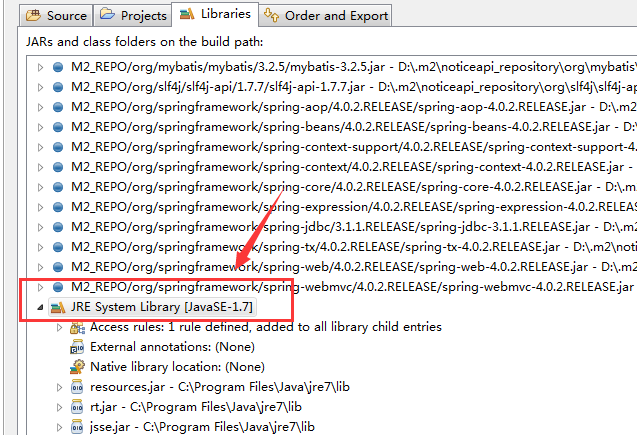Screen dimensions: 637x435
Task: Expand the resources.jar node
Action: tap(59, 387)
